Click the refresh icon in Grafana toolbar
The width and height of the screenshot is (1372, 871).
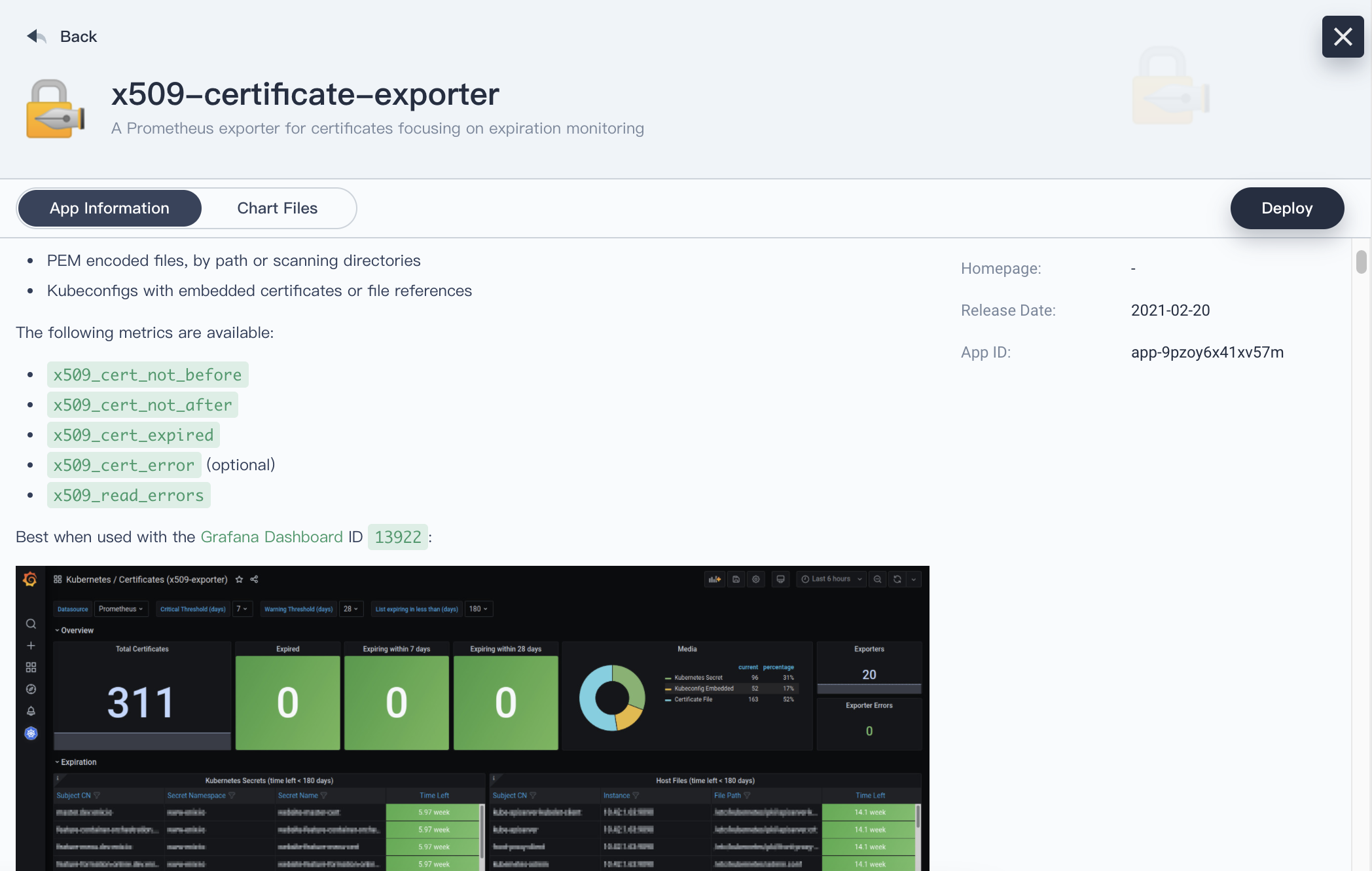coord(897,580)
